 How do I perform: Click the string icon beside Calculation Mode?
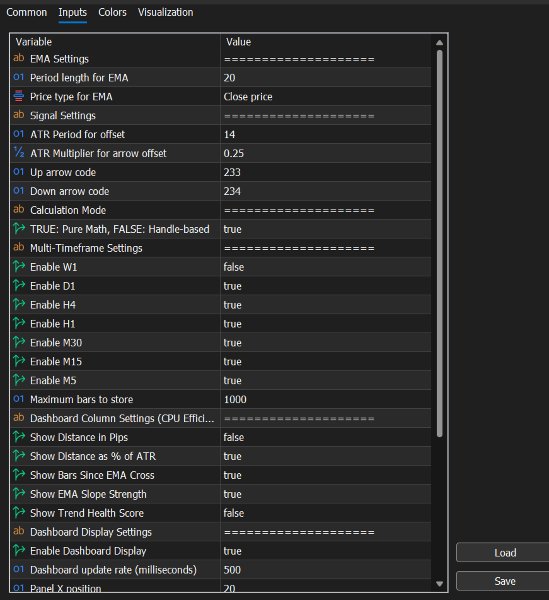[18, 210]
